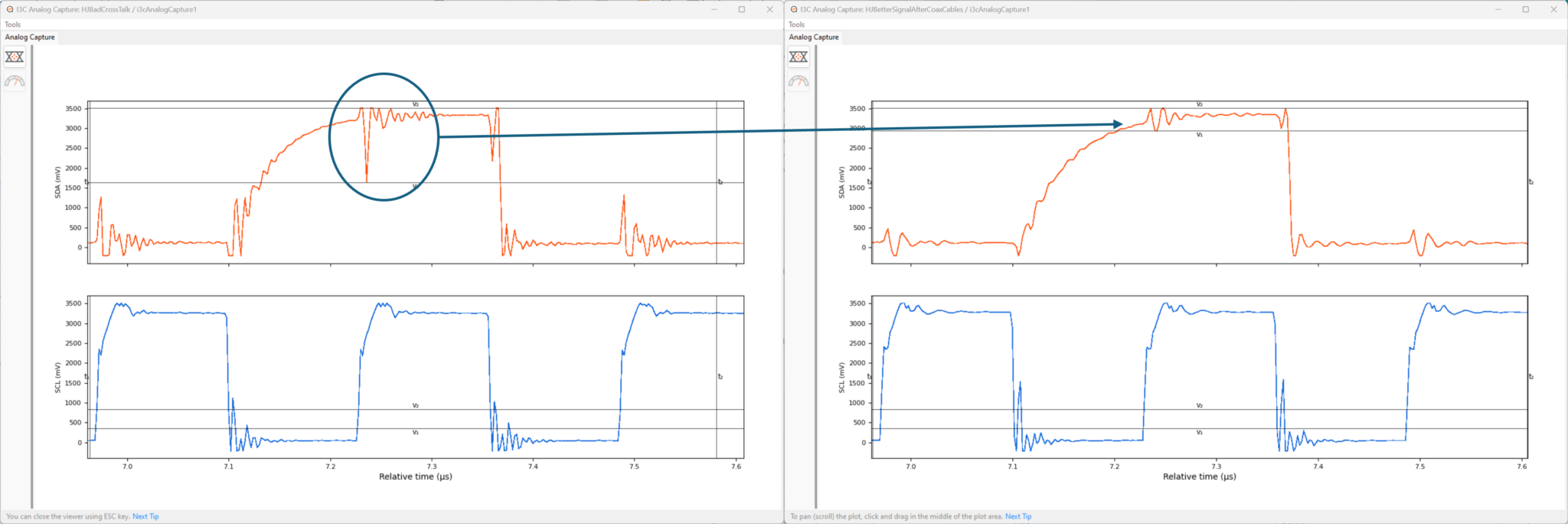Image resolution: width=1568 pixels, height=524 pixels.
Task: Click eye diagram icon in HJBadCrossTalk window
Action: tap(15, 57)
